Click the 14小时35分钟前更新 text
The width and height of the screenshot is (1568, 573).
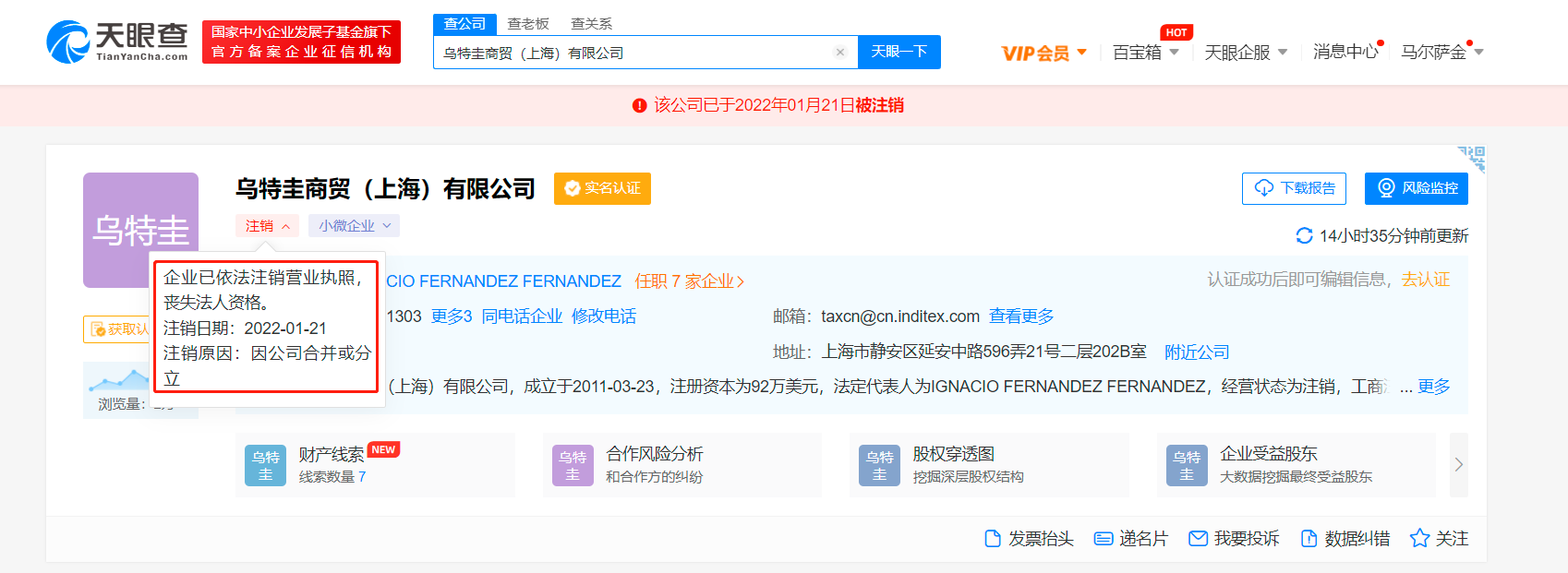pos(1393,236)
